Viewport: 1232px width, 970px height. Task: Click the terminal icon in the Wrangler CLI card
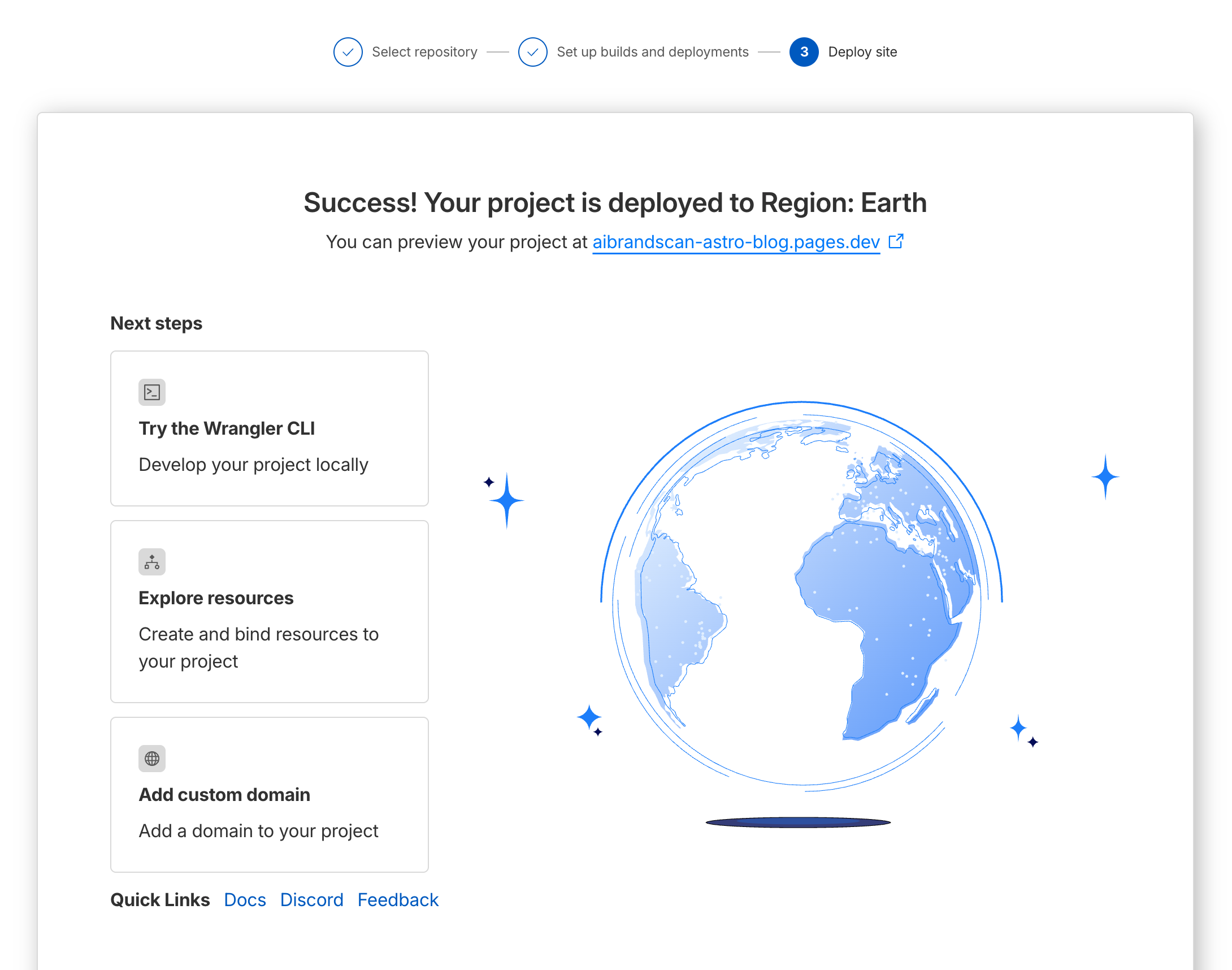[151, 392]
